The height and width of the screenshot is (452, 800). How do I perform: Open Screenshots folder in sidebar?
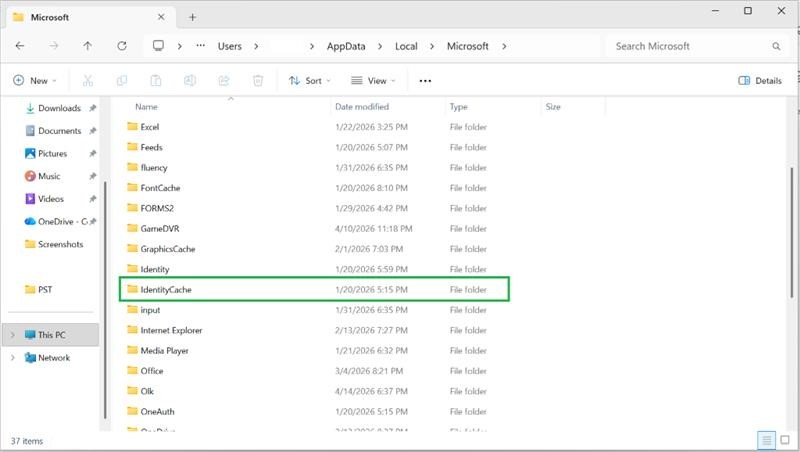coord(60,244)
